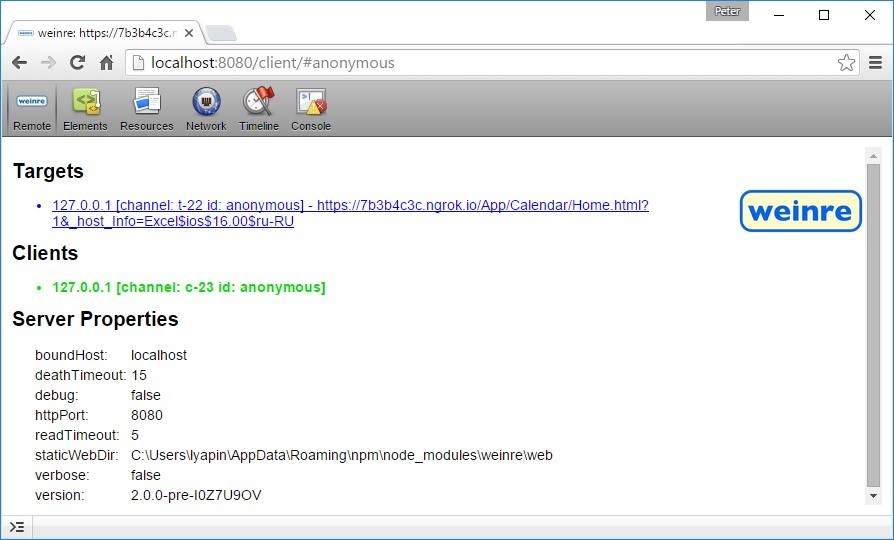Maximize the browser window
Viewport: 894px width, 540px height.
coord(824,15)
